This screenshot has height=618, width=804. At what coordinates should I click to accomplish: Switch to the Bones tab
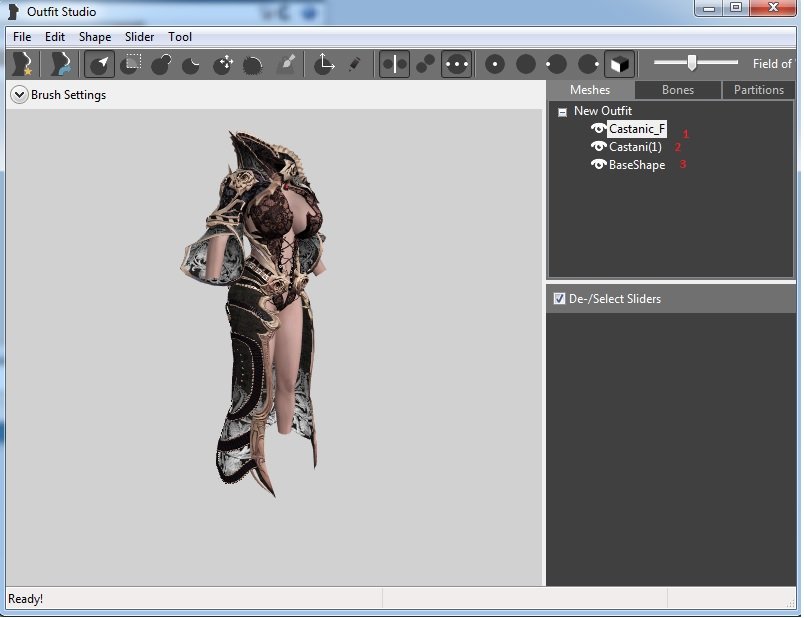point(677,90)
